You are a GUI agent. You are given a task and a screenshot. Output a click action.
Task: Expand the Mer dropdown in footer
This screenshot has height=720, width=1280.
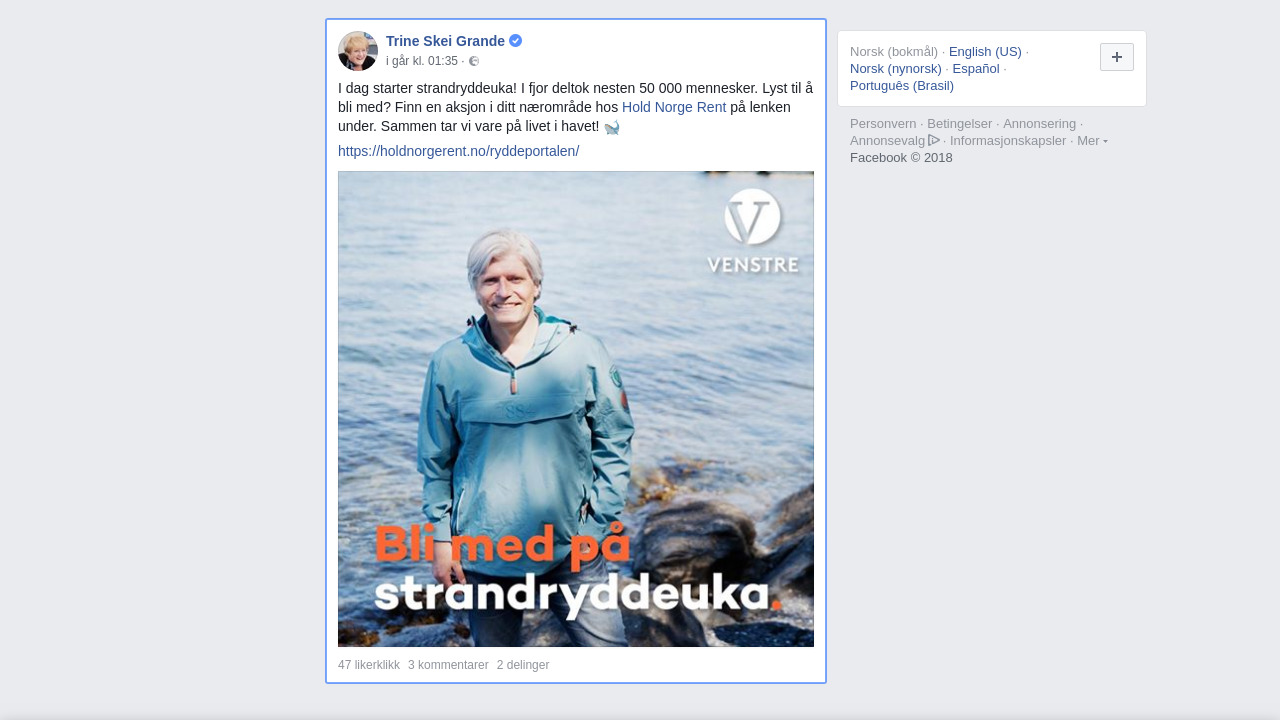1092,140
